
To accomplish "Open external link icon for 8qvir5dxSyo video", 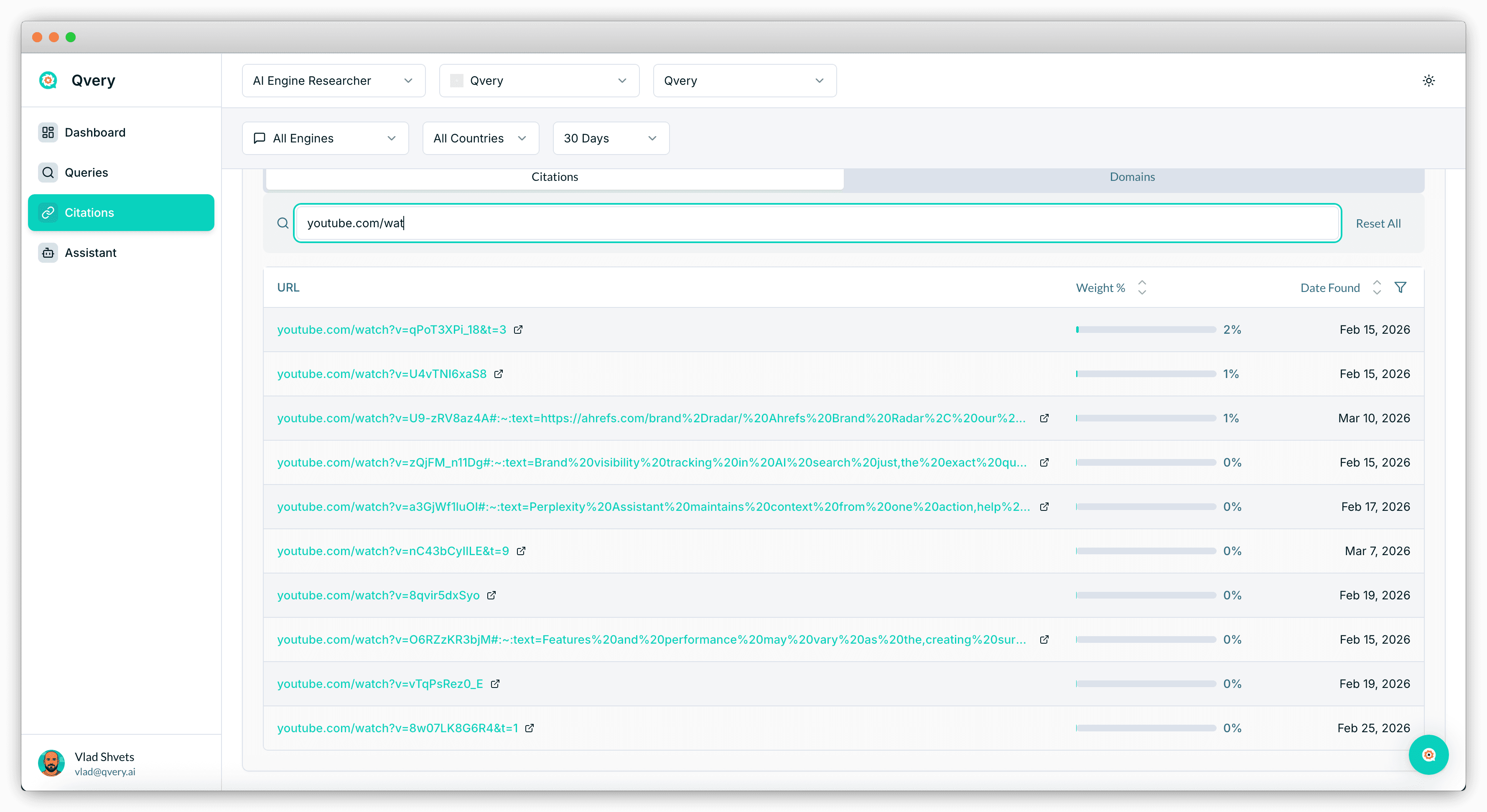I will click(x=491, y=595).
